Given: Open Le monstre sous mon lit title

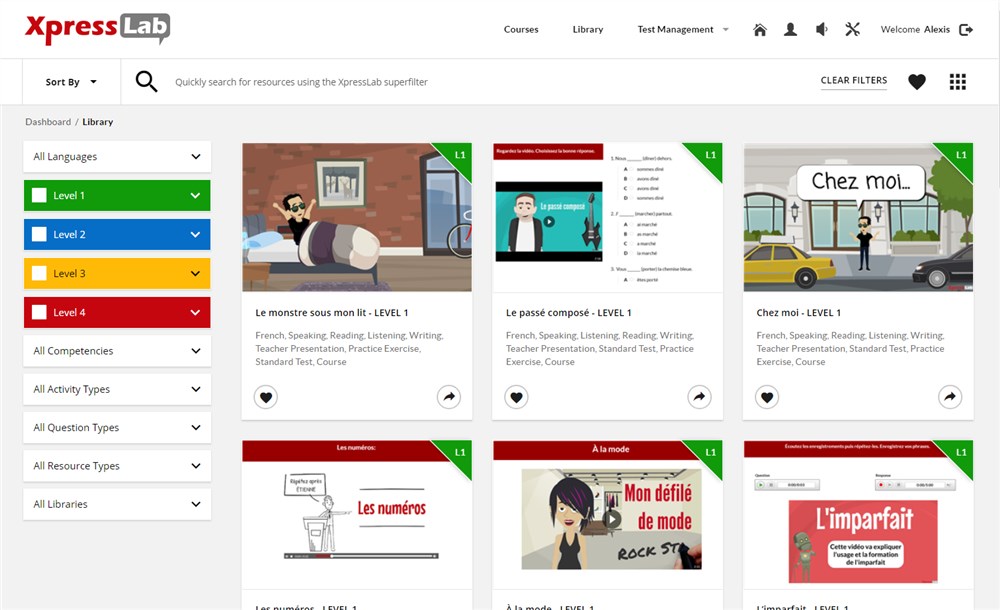Looking at the screenshot, I should pos(332,313).
